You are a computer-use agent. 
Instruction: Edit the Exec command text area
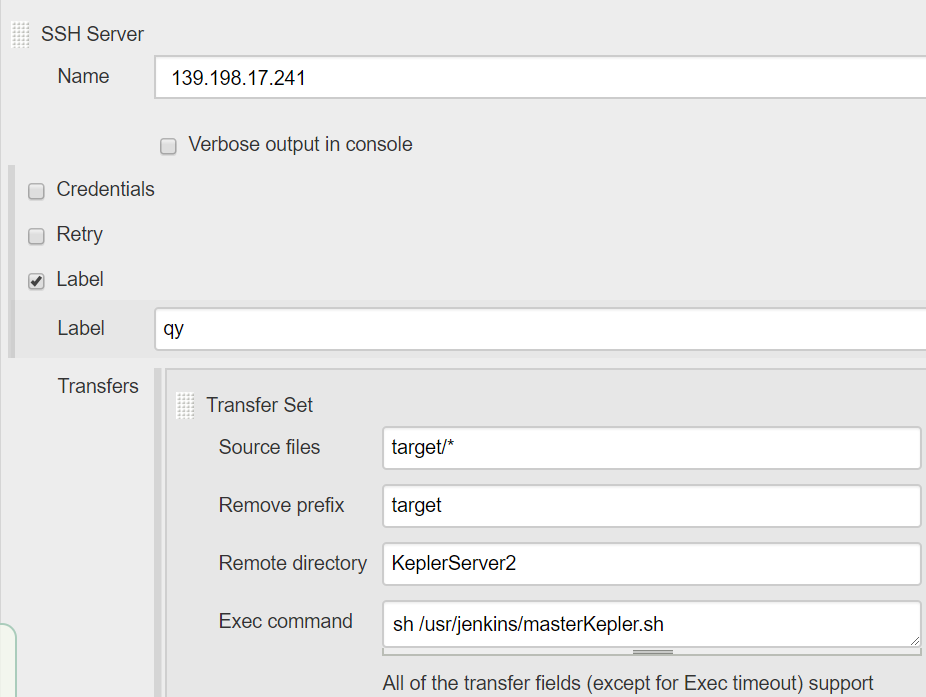(651, 624)
